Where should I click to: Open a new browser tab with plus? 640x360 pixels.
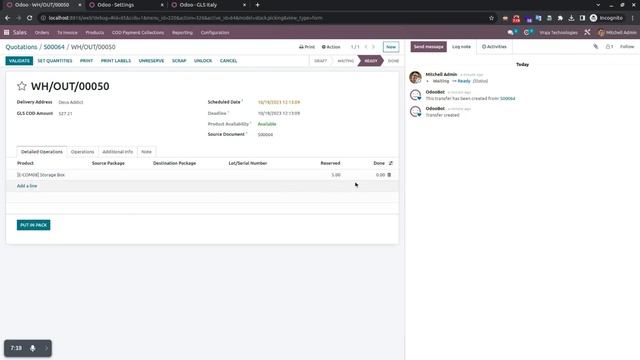(x=258, y=5)
